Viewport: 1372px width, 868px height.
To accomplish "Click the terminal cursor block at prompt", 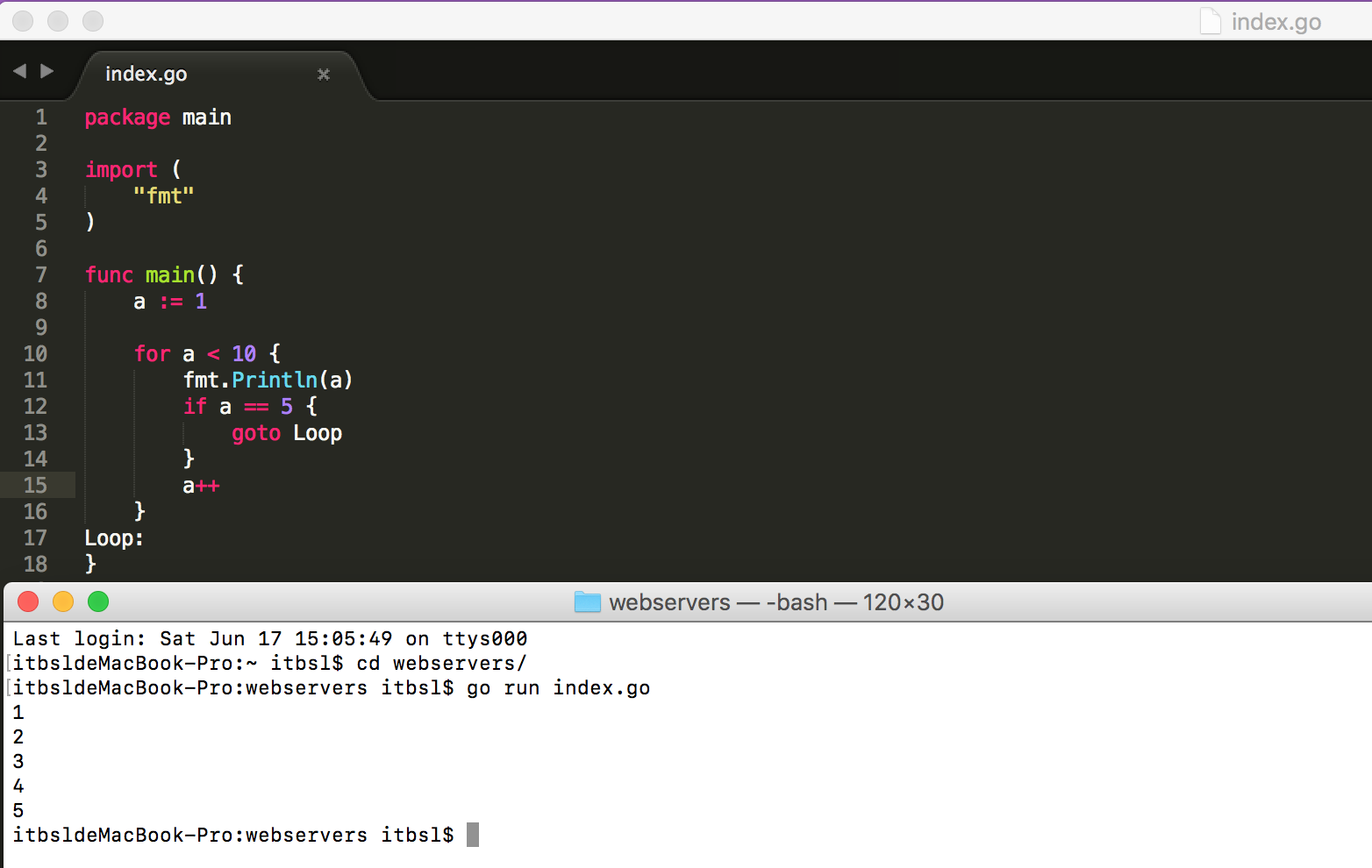I will click(x=473, y=835).
